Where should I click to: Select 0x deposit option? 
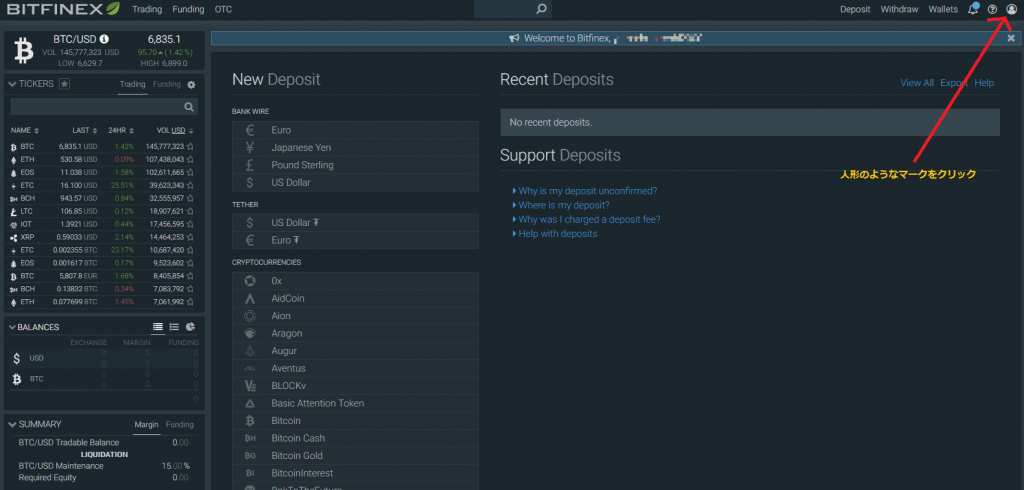(355, 281)
